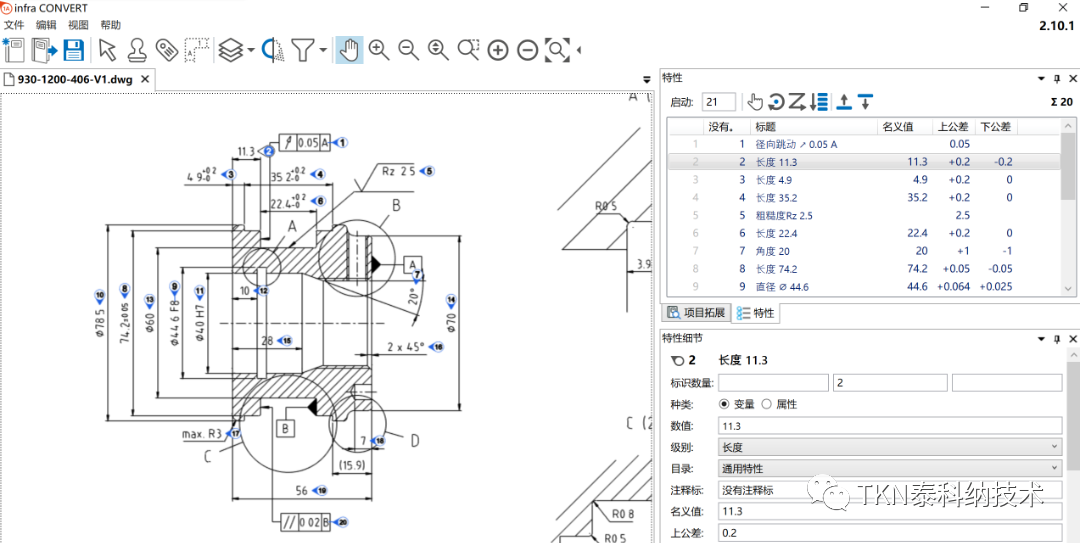This screenshot has width=1080, height=543.
Task: Open the 目录 dropdown showing 通用特性
Action: tap(889, 468)
